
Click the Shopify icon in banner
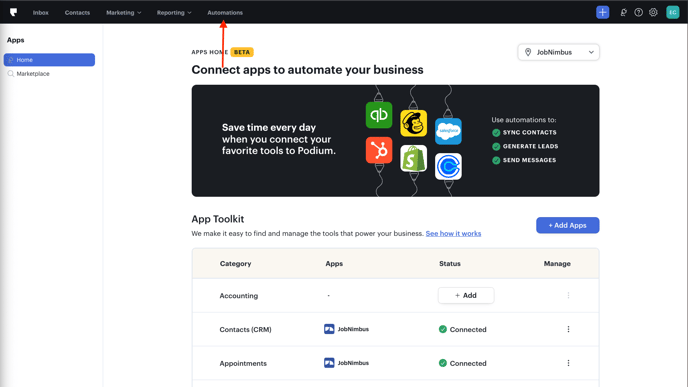pos(413,158)
